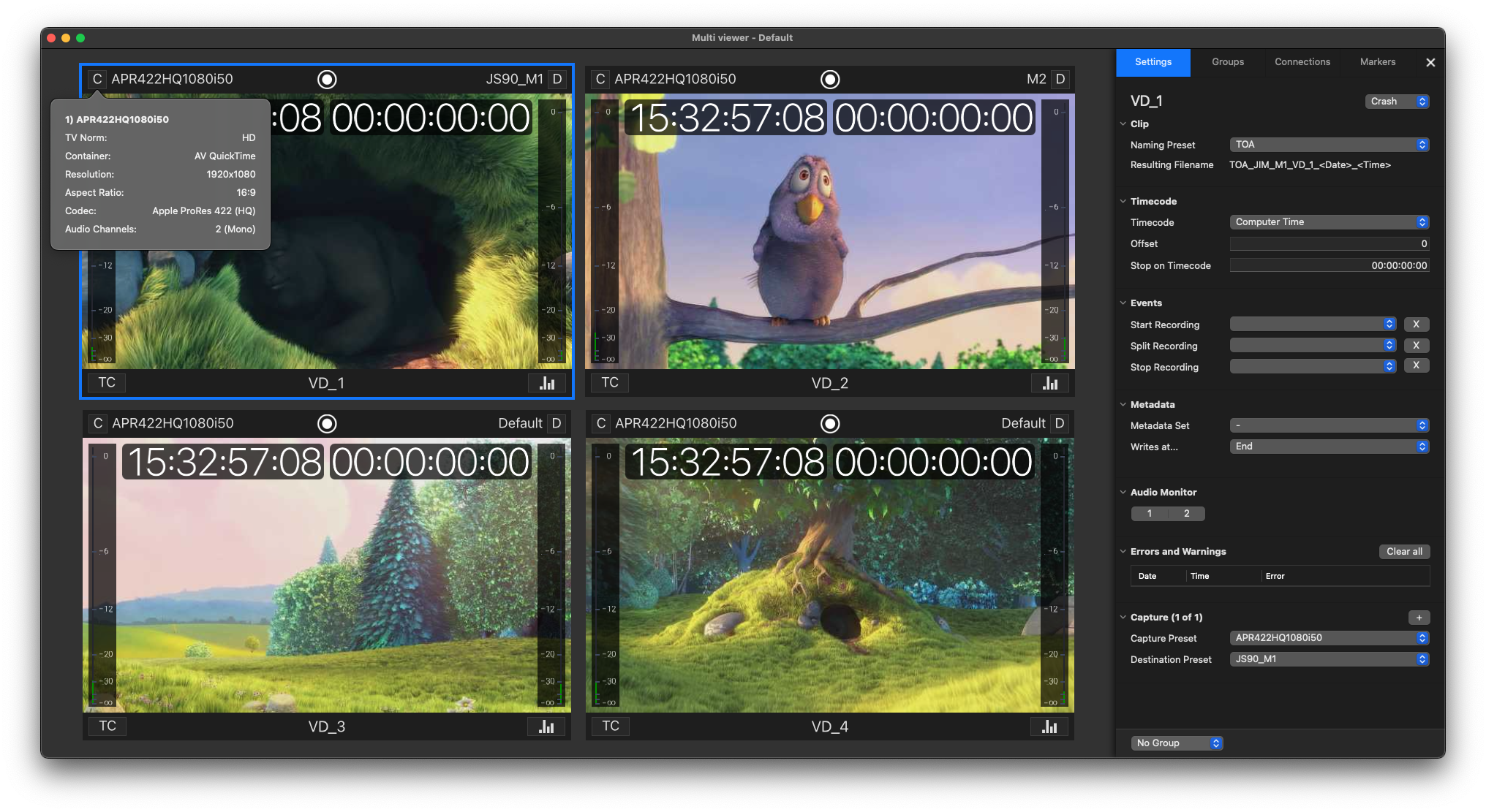The height and width of the screenshot is (812, 1486).
Task: Collapse the Events section
Action: [x=1123, y=303]
